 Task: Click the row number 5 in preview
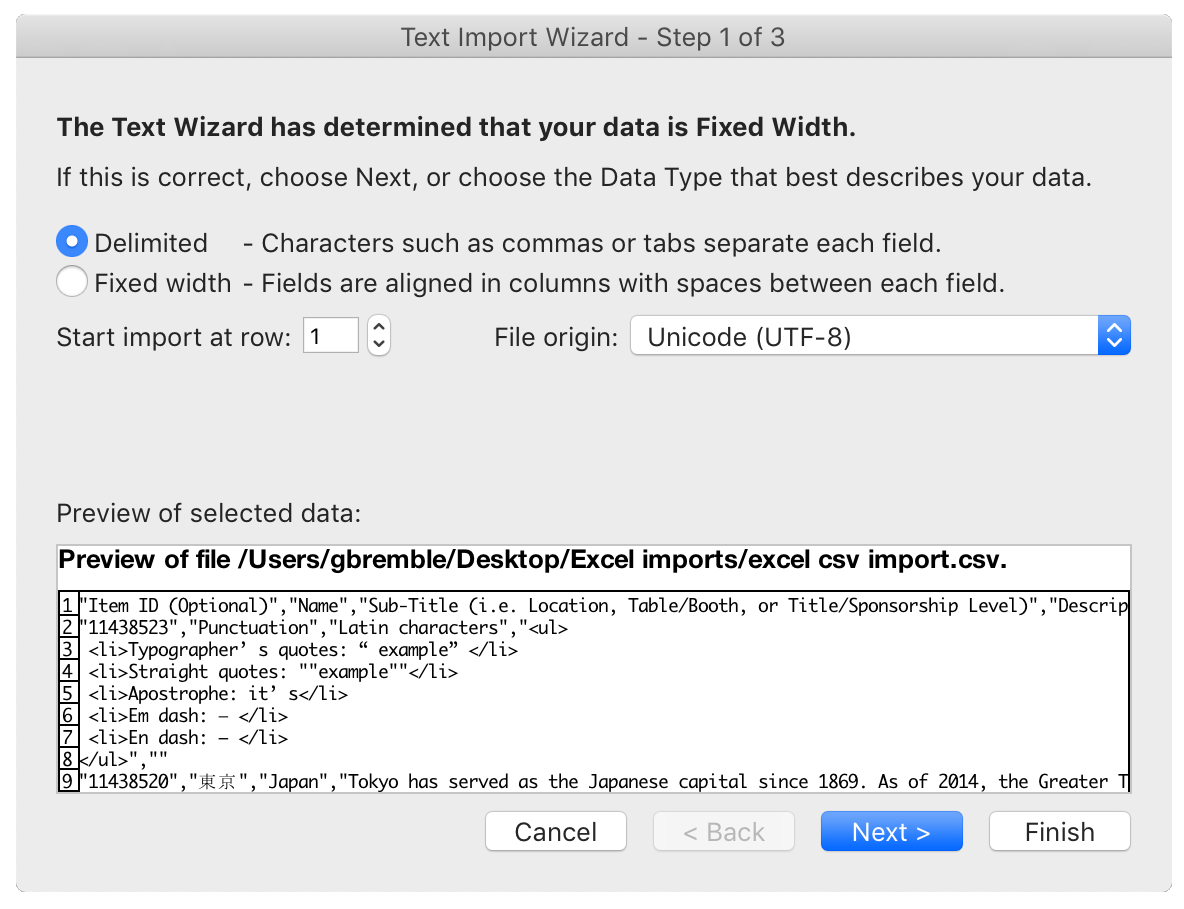pyautogui.click(x=66, y=693)
